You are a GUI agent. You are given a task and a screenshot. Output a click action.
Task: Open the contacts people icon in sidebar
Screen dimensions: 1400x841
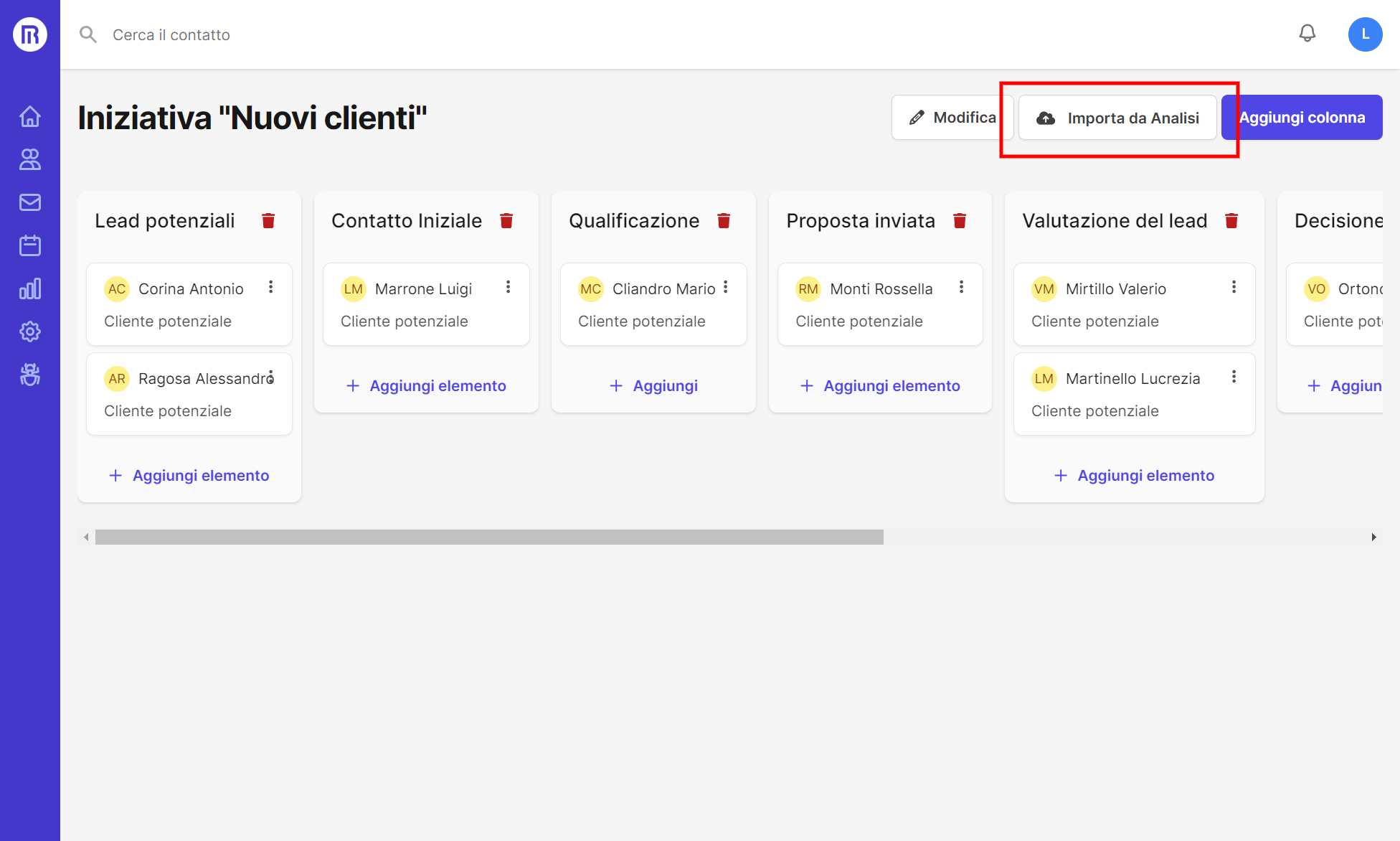coord(30,159)
